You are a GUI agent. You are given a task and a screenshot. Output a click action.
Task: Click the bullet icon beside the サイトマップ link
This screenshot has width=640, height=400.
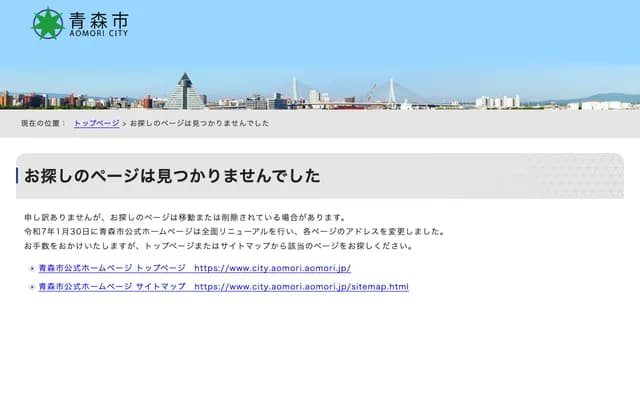(32, 288)
